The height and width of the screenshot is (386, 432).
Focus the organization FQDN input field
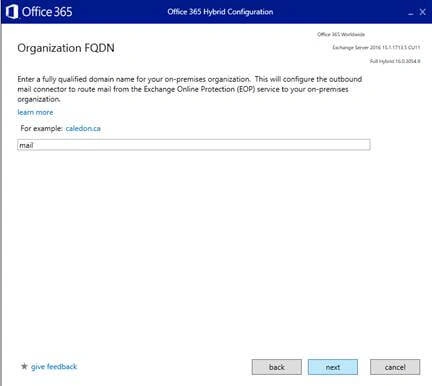click(x=194, y=145)
